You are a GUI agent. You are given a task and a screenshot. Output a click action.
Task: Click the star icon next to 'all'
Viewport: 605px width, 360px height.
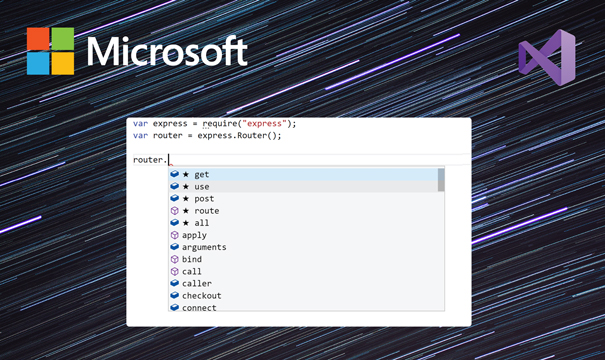click(x=186, y=223)
